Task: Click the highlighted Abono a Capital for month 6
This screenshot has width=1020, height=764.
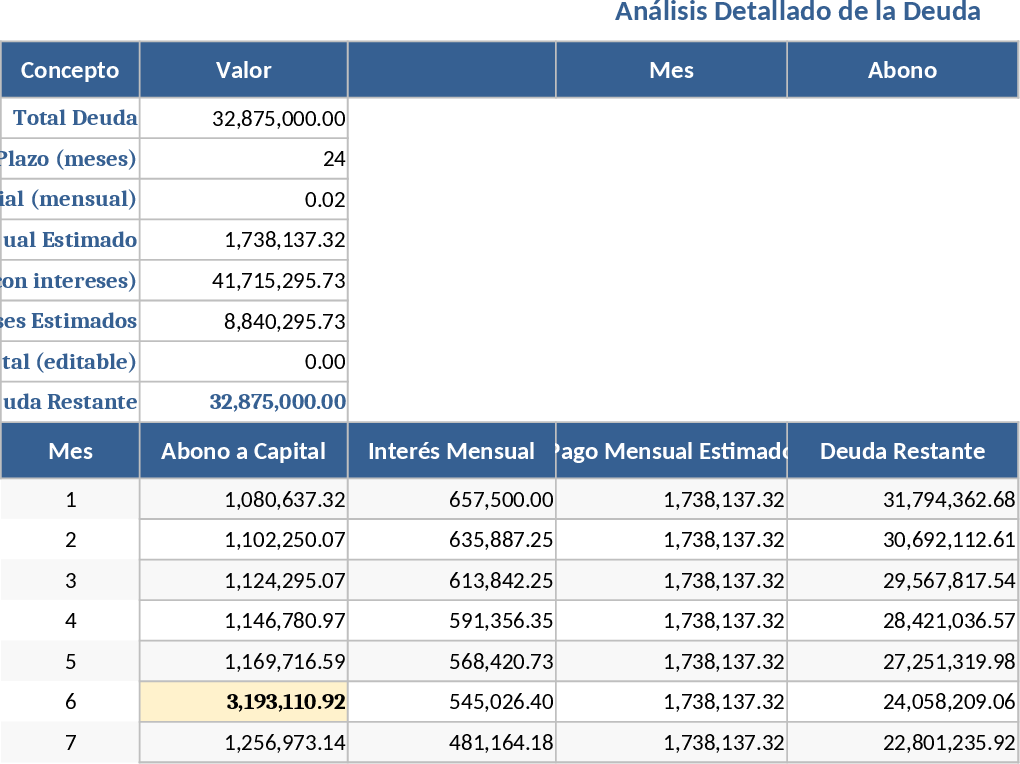Action: (244, 701)
